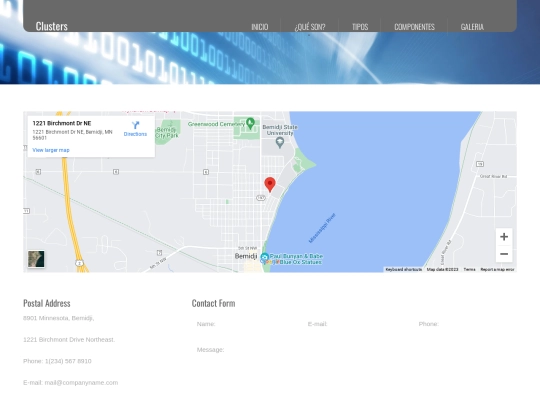Click the mail@companyname.com email link

pos(81,383)
